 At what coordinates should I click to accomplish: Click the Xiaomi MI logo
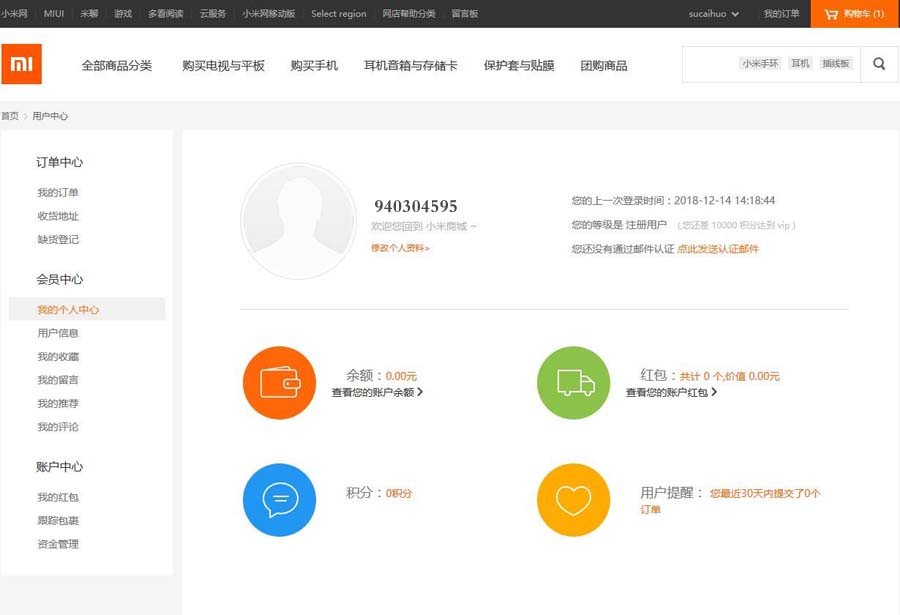pyautogui.click(x=21, y=64)
